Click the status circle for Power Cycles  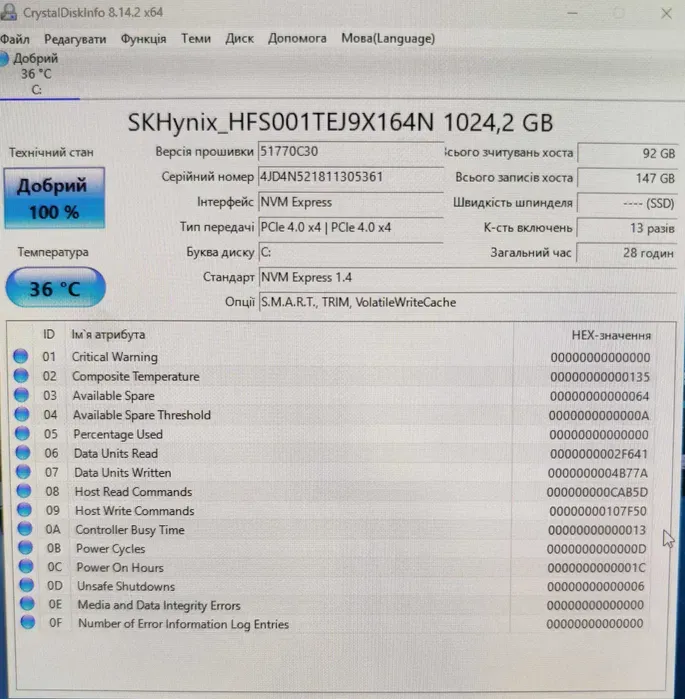click(25, 547)
